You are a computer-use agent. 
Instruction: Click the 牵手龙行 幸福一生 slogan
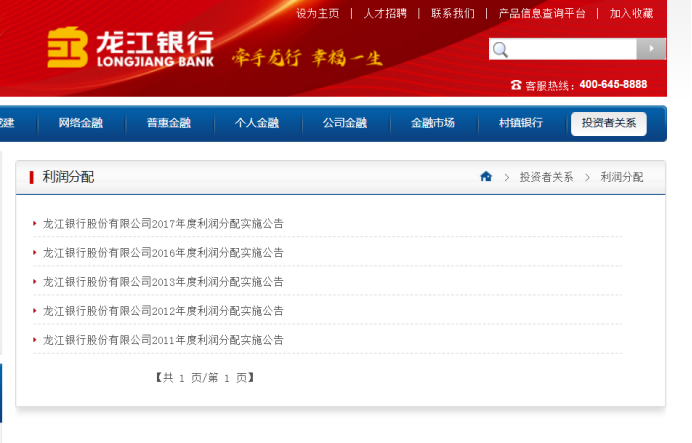308,58
